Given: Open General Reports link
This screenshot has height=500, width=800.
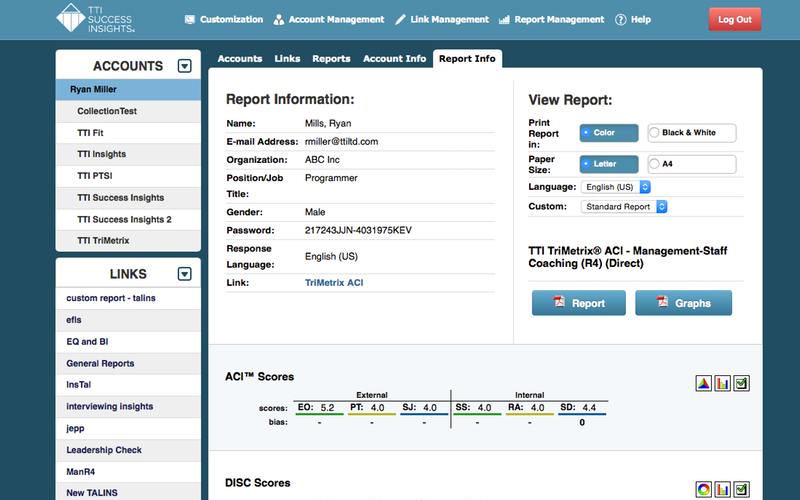Looking at the screenshot, I should point(128,363).
